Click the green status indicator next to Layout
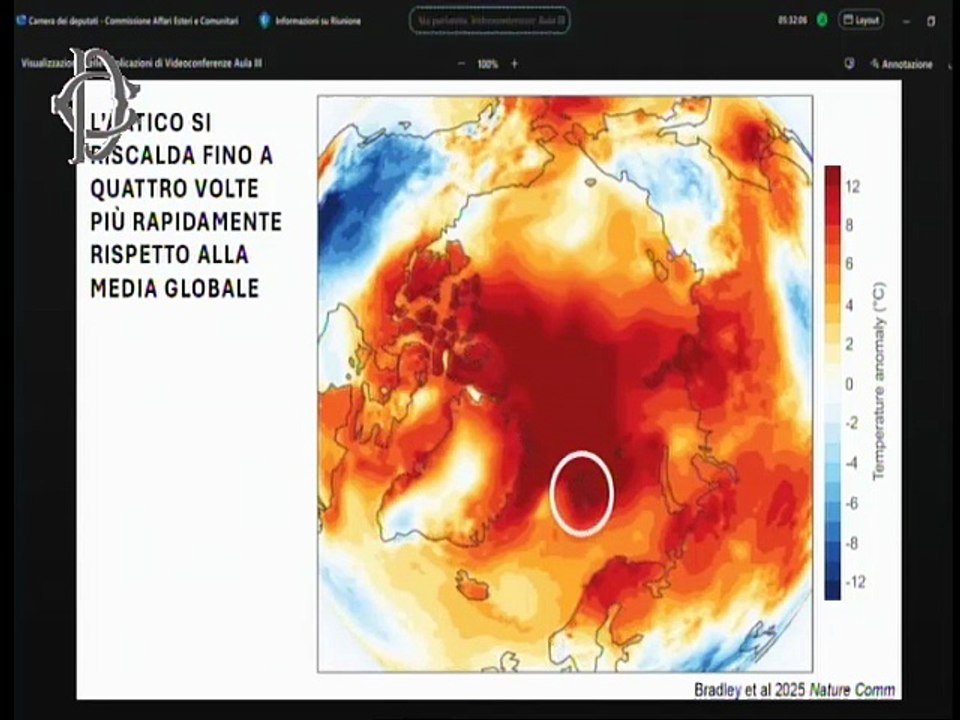The image size is (960, 720). [x=822, y=20]
